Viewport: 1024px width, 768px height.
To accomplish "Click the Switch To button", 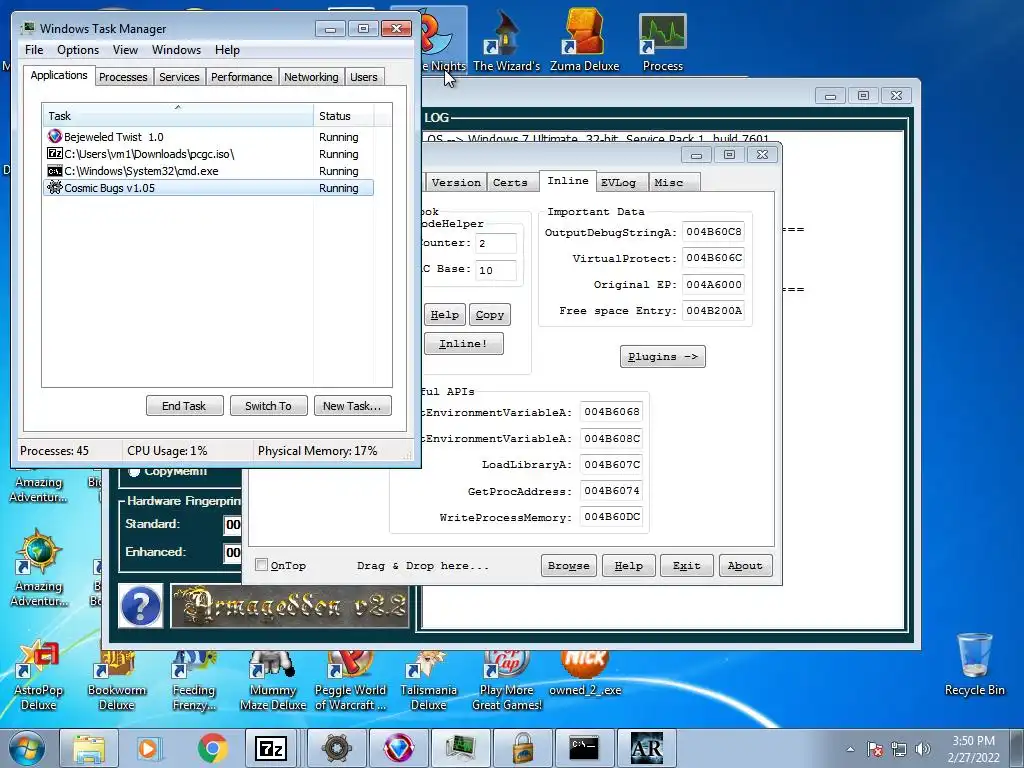I will pyautogui.click(x=268, y=406).
